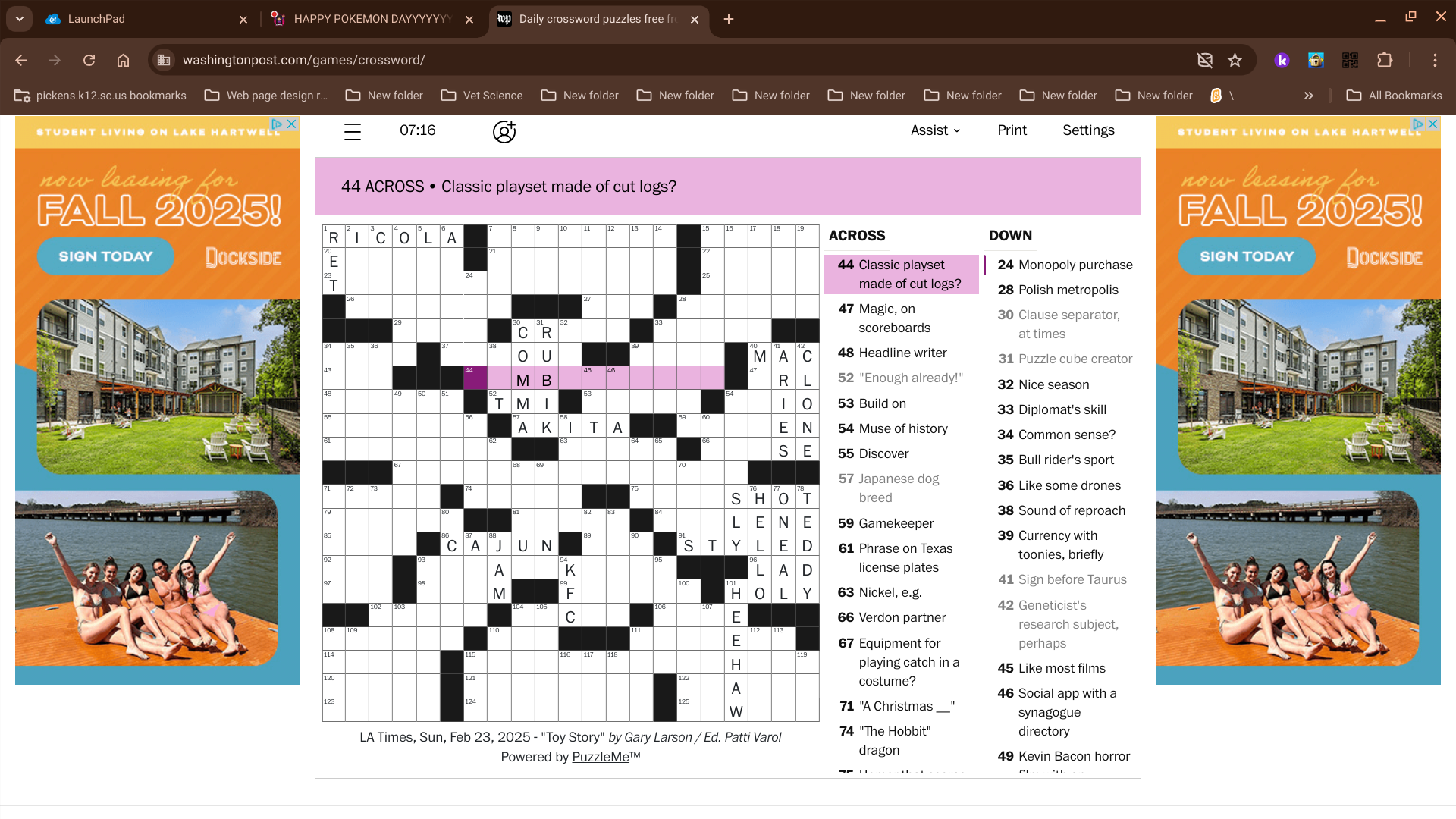The image size is (1456, 819).
Task: Click the Print button
Action: tap(1012, 130)
